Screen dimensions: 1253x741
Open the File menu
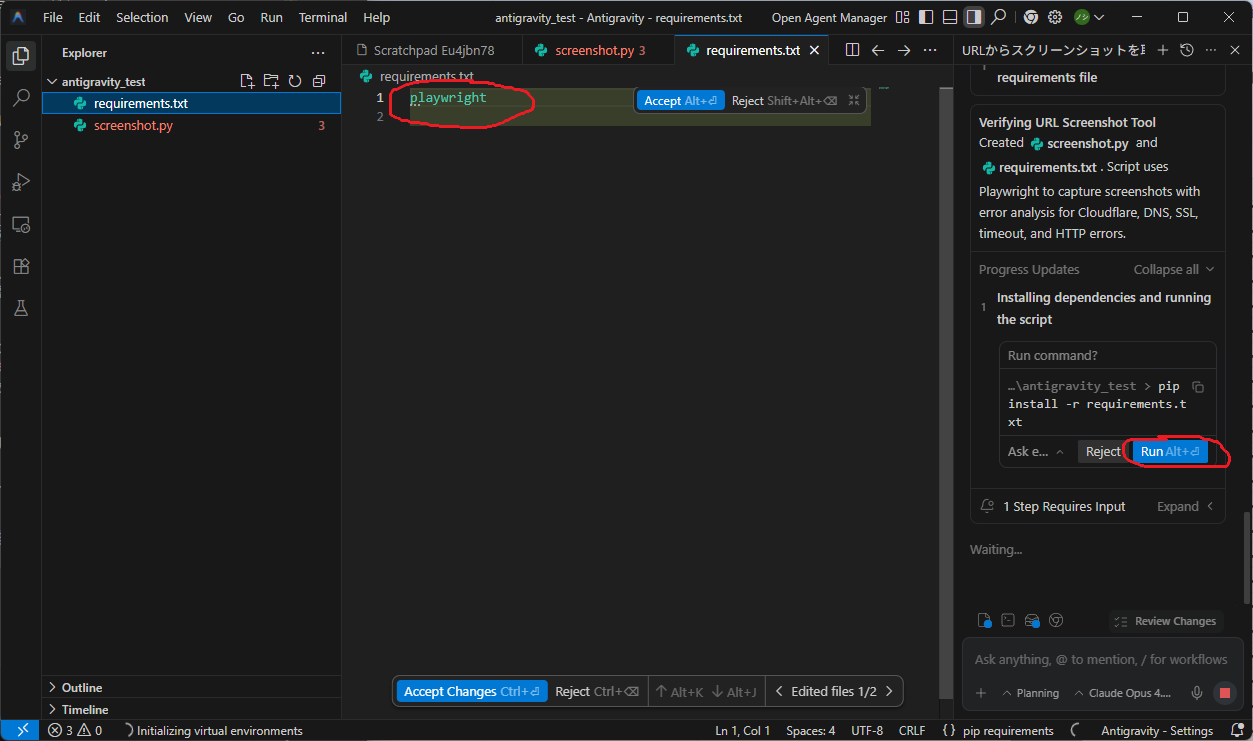pyautogui.click(x=53, y=17)
